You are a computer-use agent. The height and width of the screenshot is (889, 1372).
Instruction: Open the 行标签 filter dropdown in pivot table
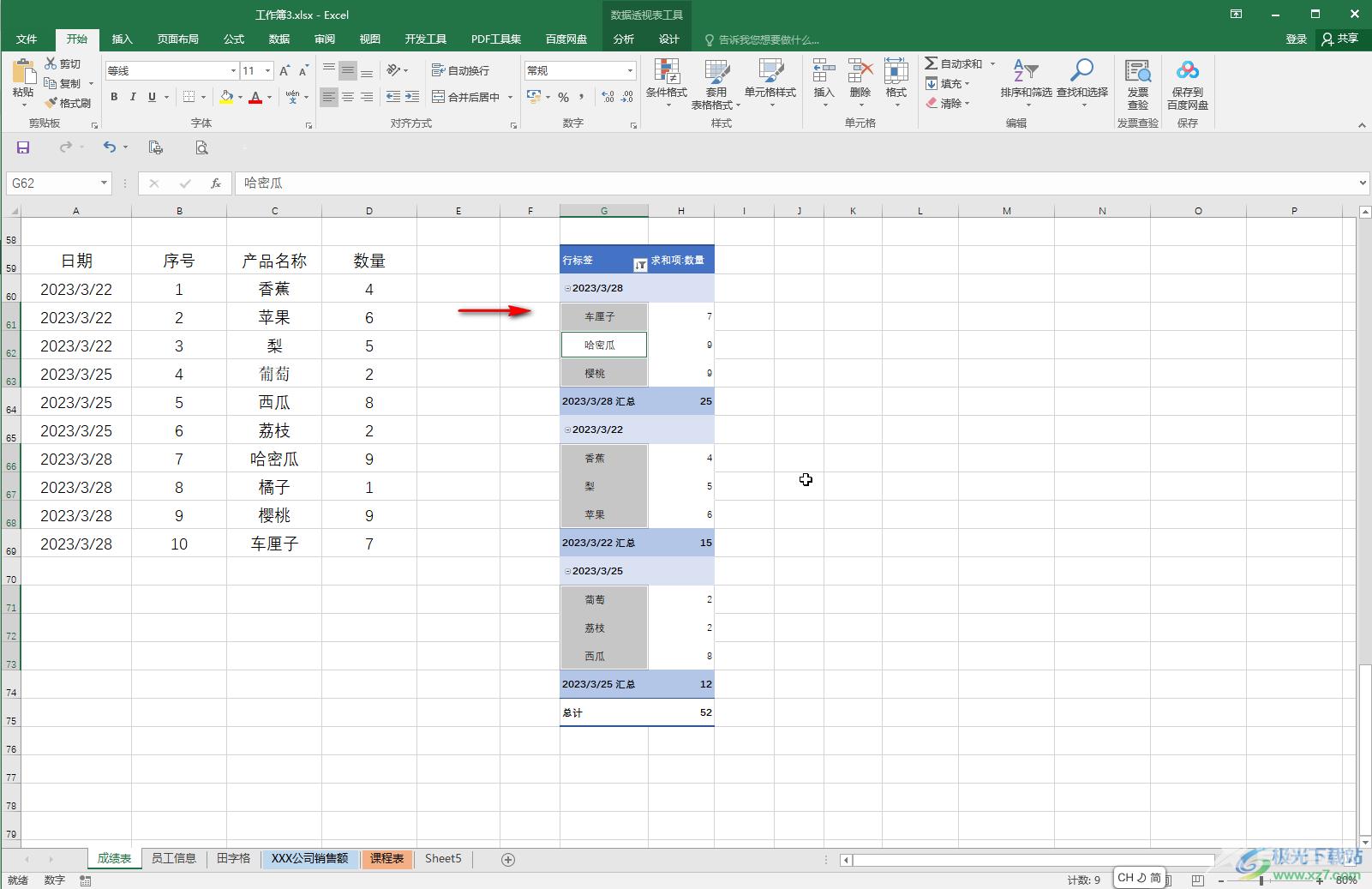pos(640,265)
